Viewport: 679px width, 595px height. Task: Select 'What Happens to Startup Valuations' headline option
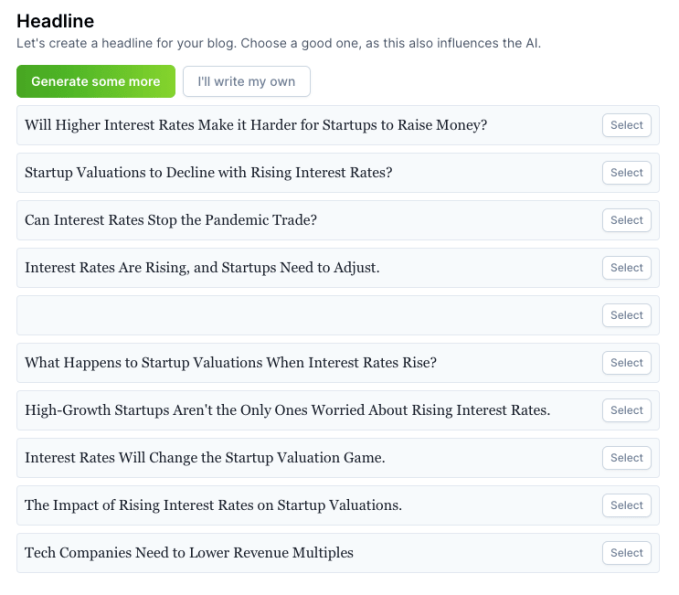point(626,363)
